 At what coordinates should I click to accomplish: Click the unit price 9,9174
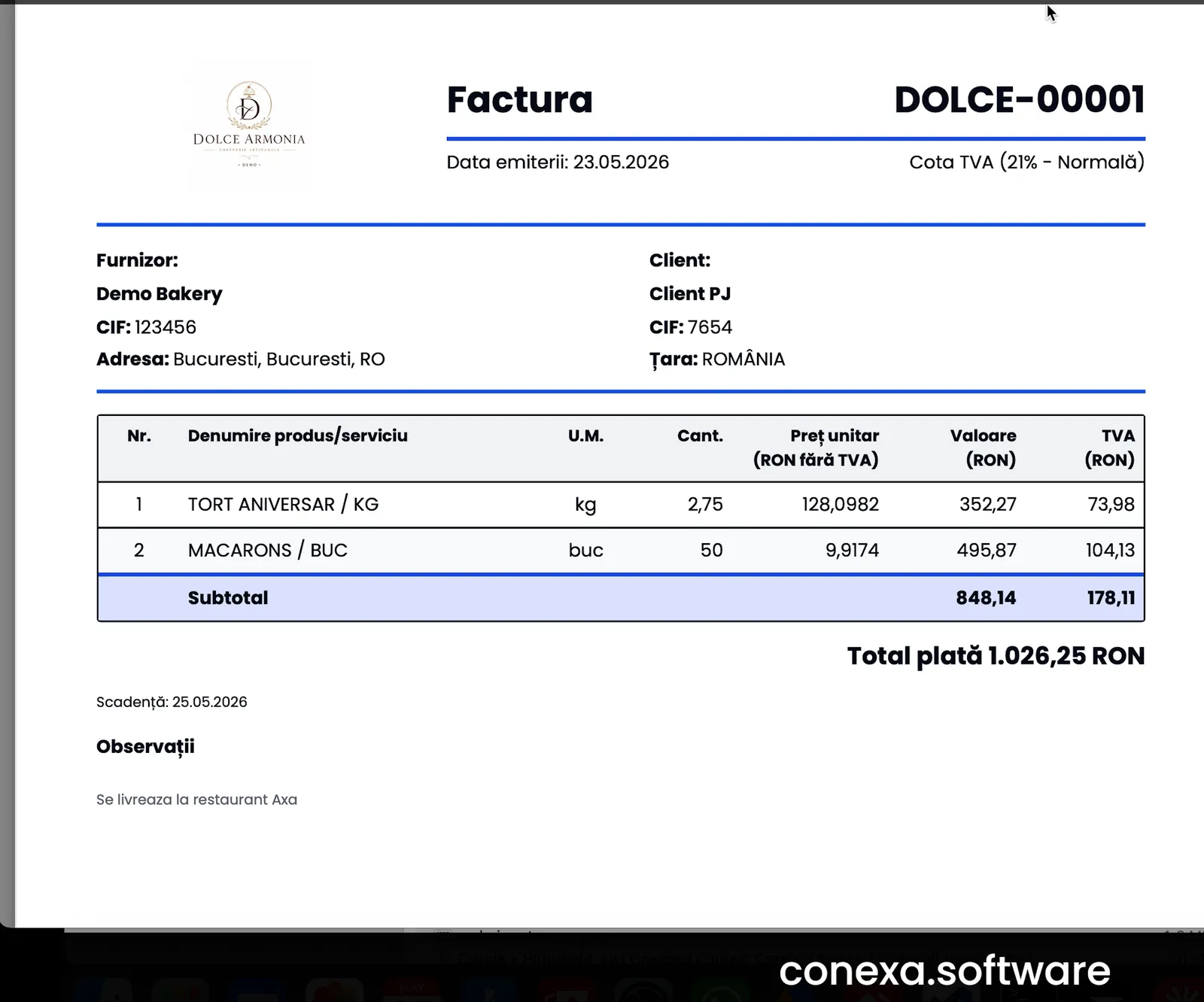pos(853,551)
